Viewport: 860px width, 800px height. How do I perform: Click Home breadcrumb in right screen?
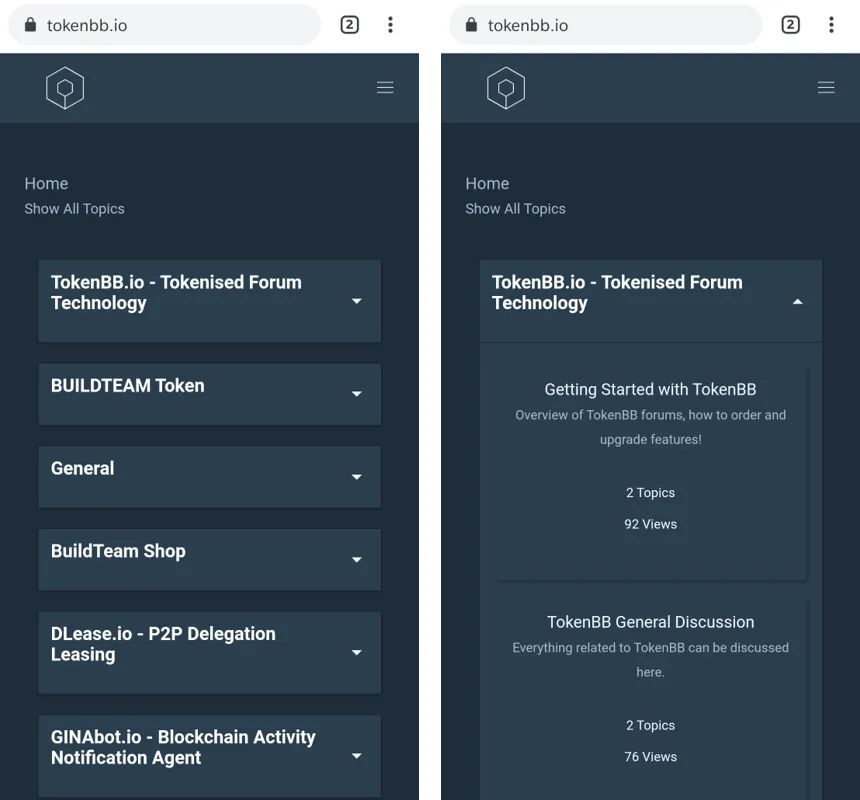(487, 183)
